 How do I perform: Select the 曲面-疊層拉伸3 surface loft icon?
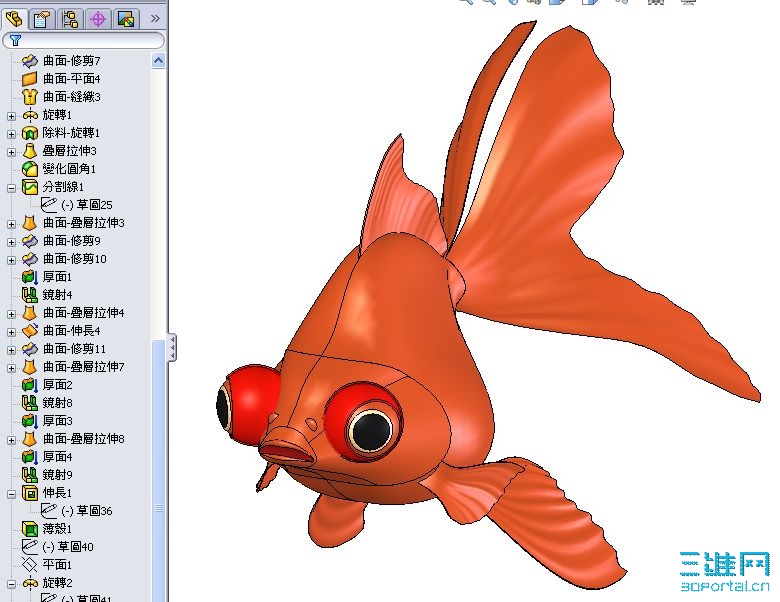pos(30,223)
